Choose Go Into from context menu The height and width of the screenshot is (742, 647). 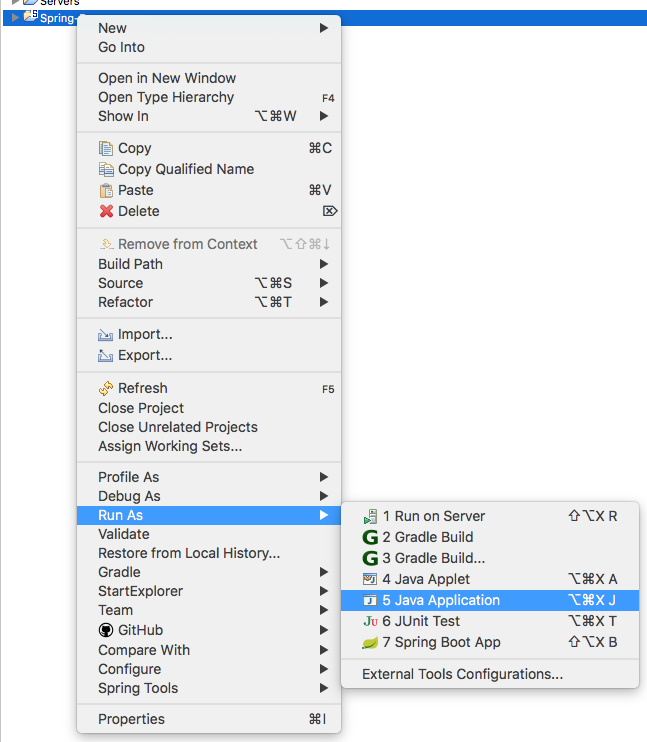pos(209,47)
